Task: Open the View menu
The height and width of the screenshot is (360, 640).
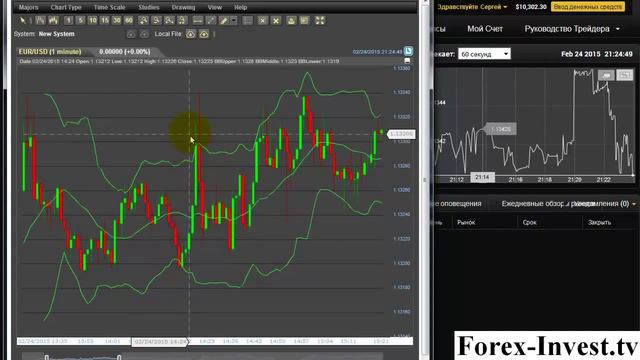Action: pos(215,7)
